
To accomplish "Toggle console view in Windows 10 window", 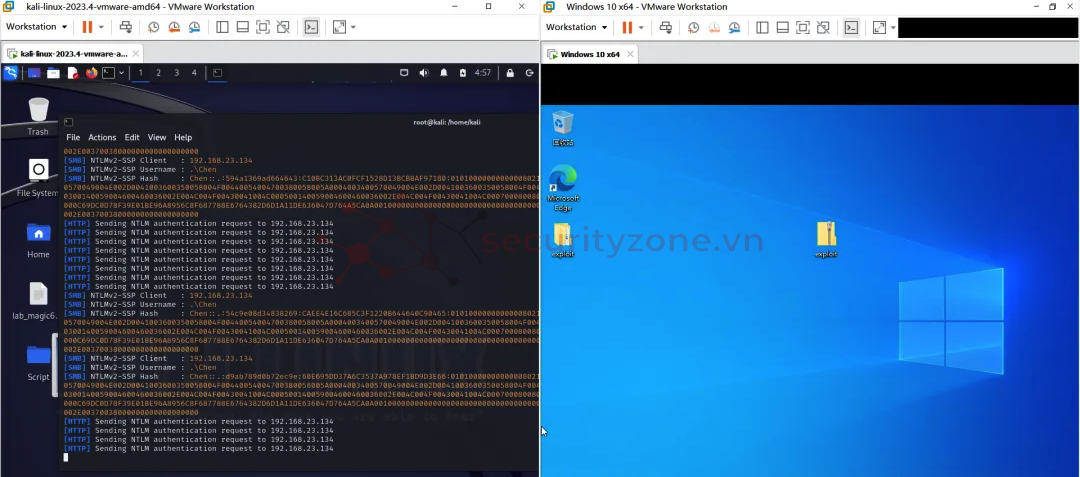I will click(851, 28).
